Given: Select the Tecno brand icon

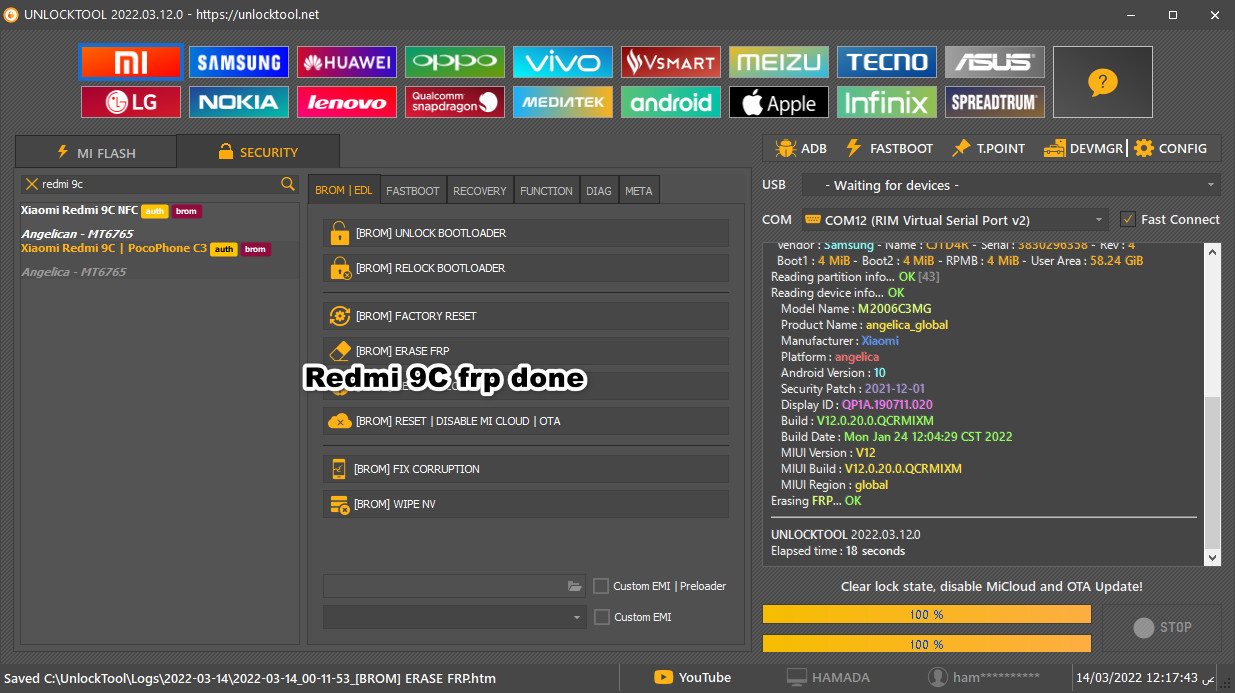Looking at the screenshot, I should point(886,62).
